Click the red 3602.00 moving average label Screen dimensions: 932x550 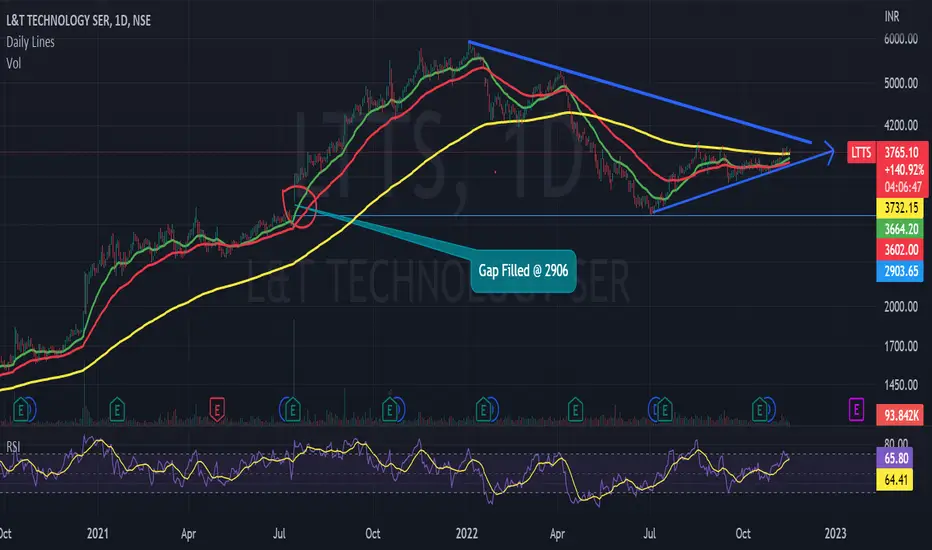900,250
